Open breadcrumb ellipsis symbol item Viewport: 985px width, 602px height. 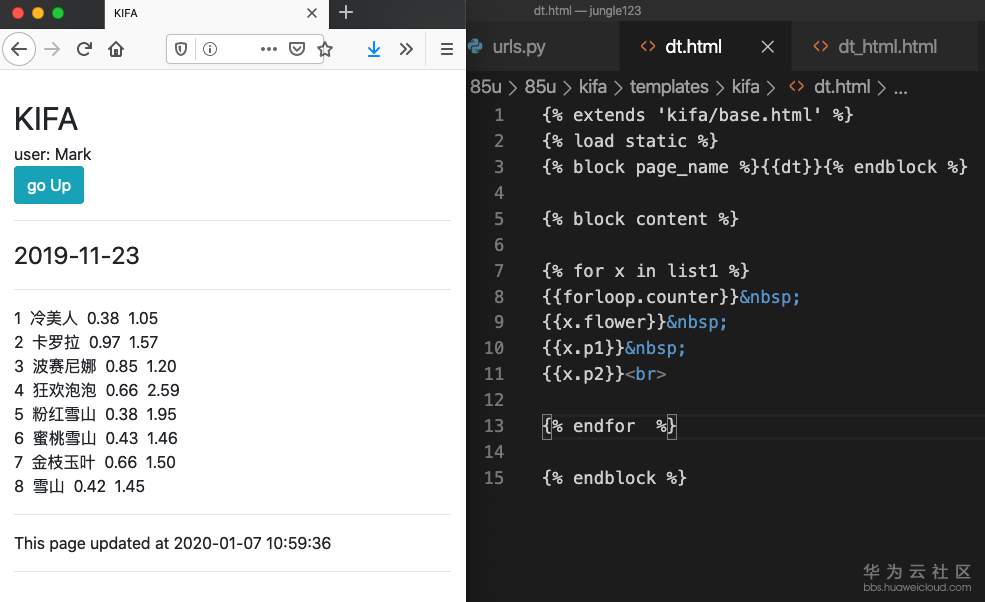[901, 89]
